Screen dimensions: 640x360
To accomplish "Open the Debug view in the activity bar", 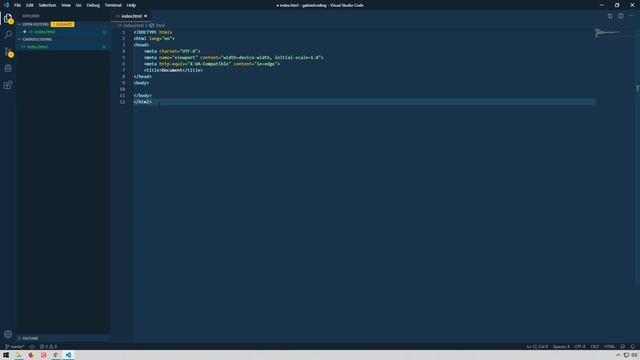I will coord(8,68).
